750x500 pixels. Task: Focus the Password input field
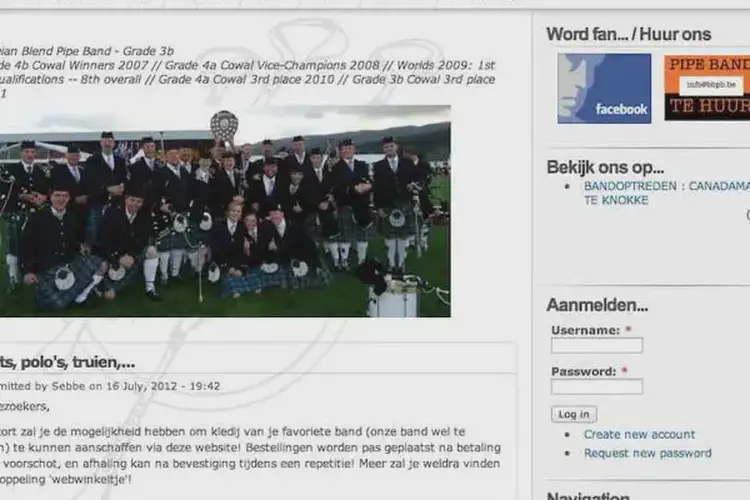[596, 387]
